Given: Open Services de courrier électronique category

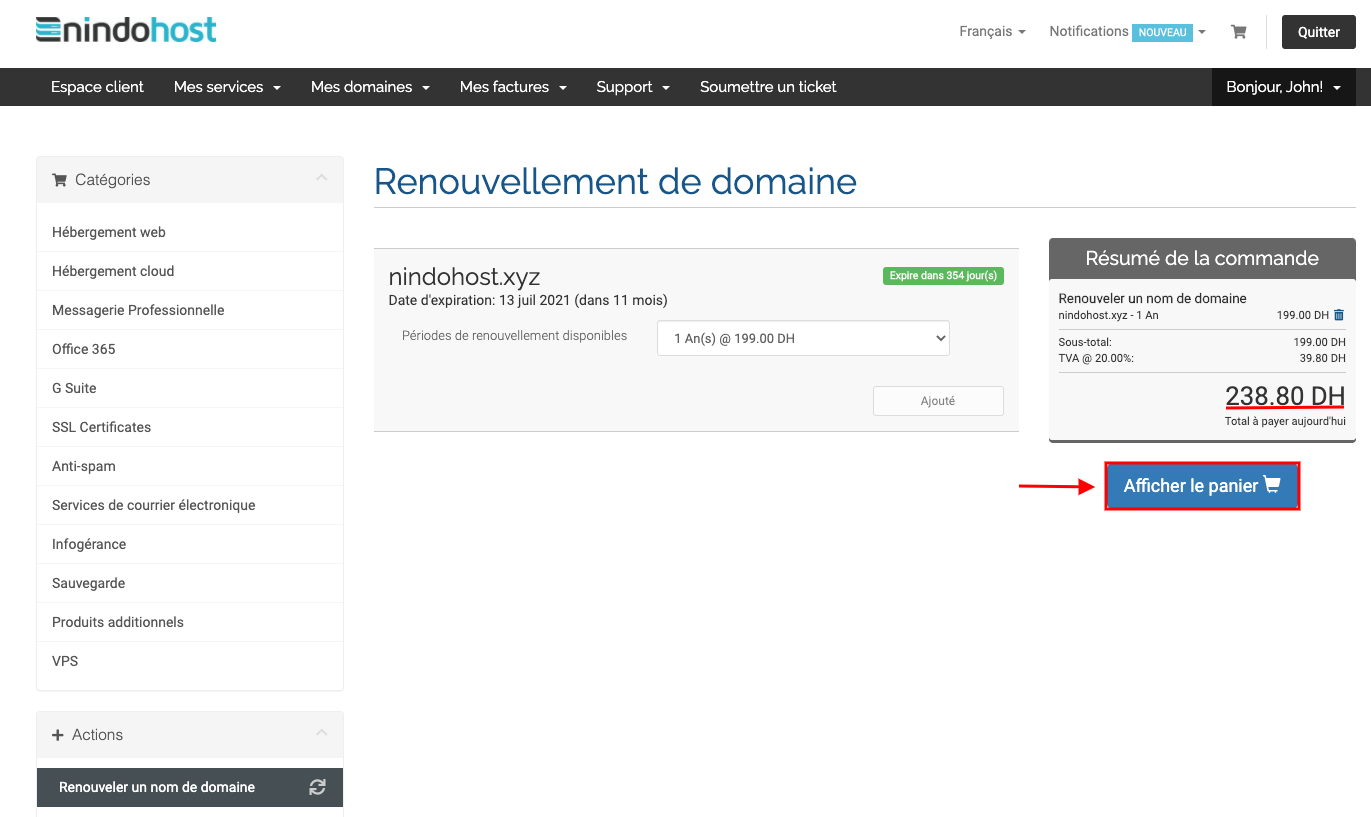Looking at the screenshot, I should [190, 505].
